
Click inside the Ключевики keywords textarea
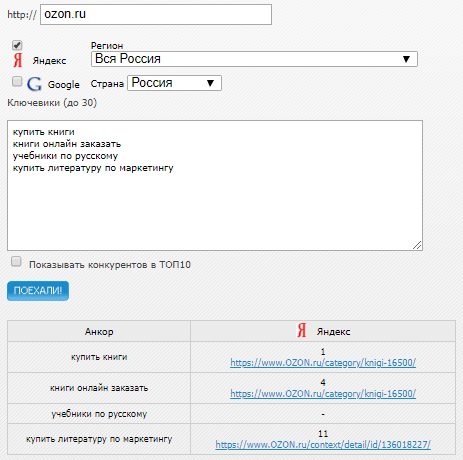(x=215, y=186)
